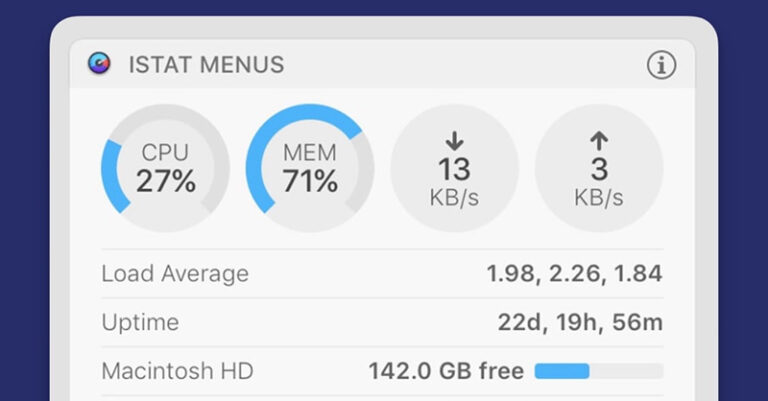Click the 142.0 GB free text
This screenshot has width=768, height=401.
(x=446, y=372)
